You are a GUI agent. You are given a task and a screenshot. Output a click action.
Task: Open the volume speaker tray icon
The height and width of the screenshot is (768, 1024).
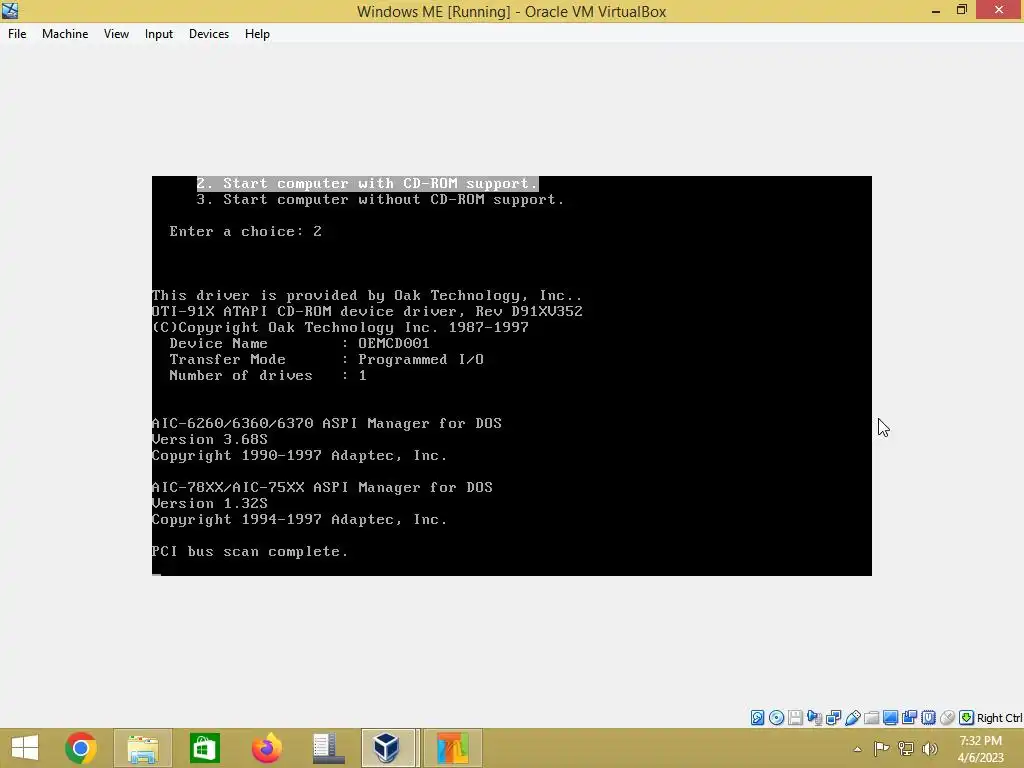coord(930,748)
